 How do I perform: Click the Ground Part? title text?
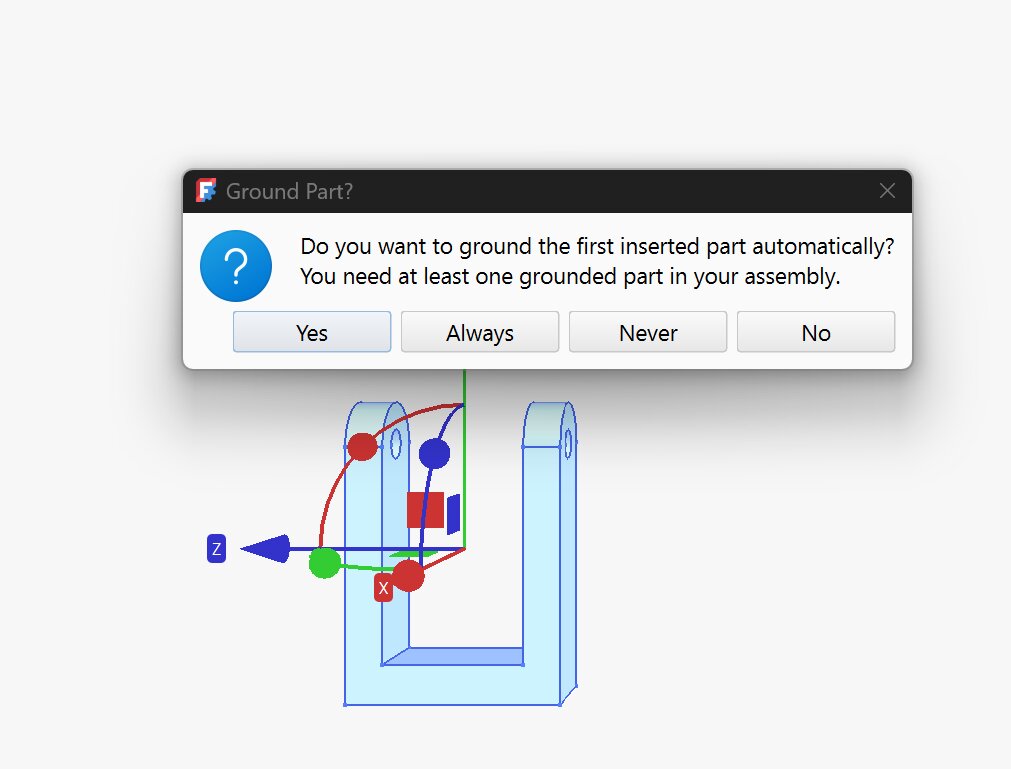(x=289, y=191)
